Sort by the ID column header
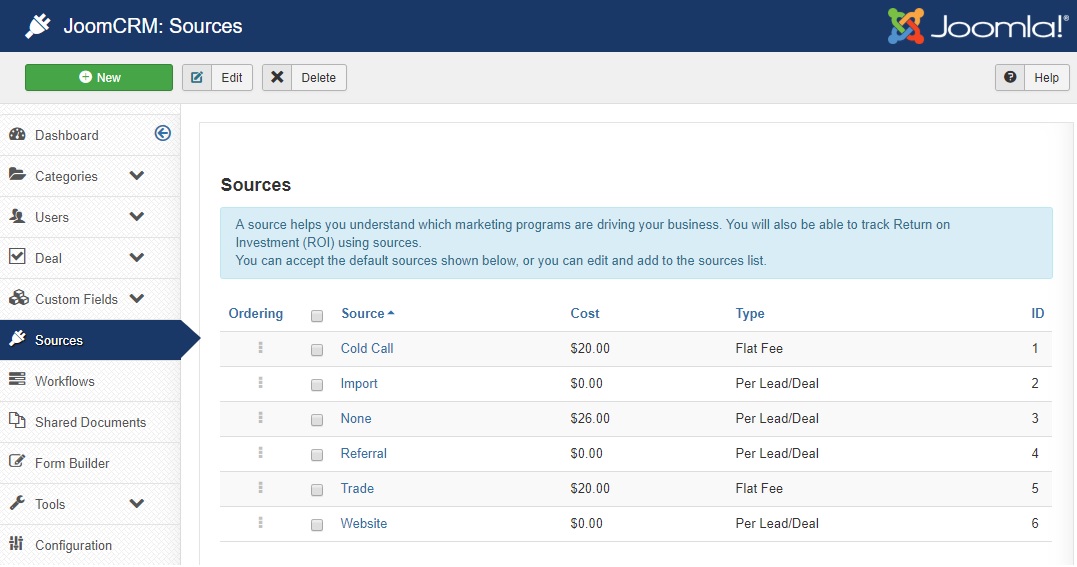The height and width of the screenshot is (567, 1077). [1037, 313]
